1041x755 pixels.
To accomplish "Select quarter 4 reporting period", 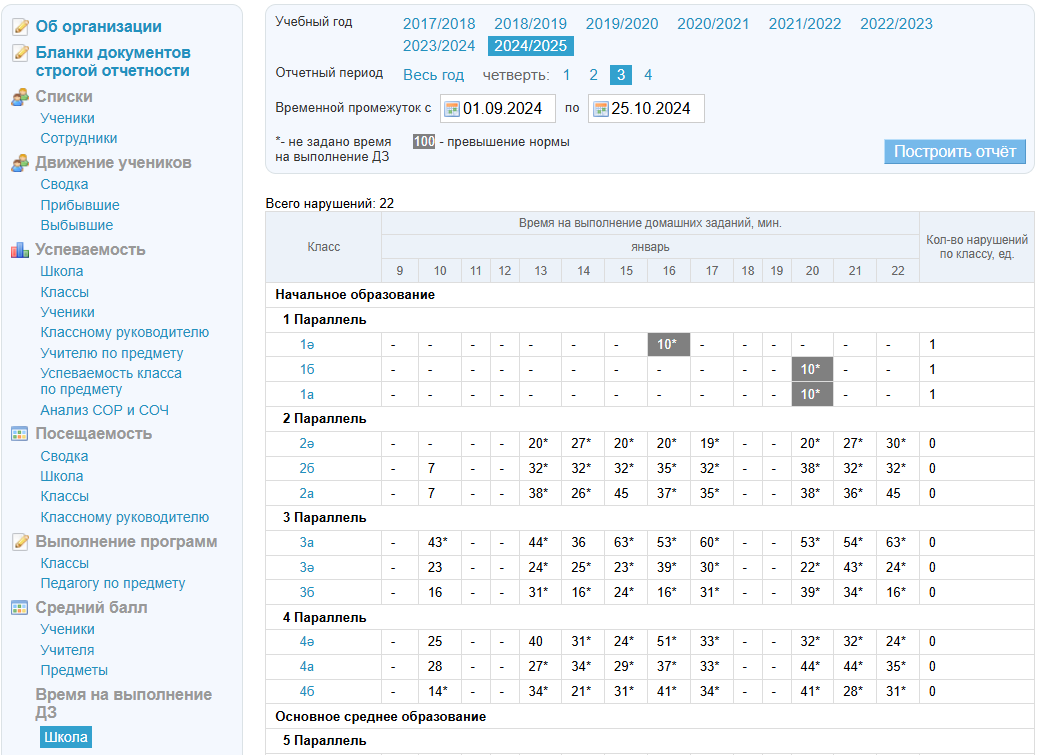I will point(648,75).
